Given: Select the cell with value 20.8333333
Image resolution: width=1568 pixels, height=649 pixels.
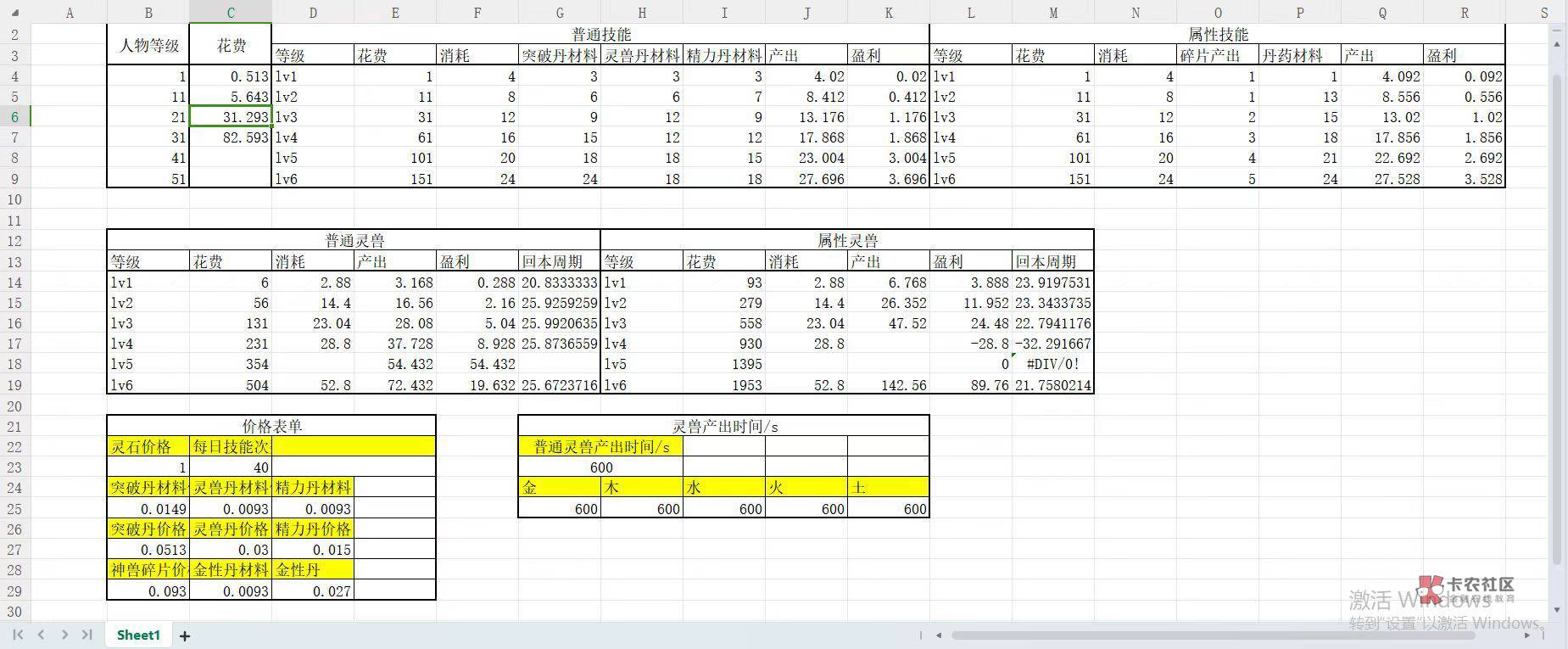Looking at the screenshot, I should [560, 283].
